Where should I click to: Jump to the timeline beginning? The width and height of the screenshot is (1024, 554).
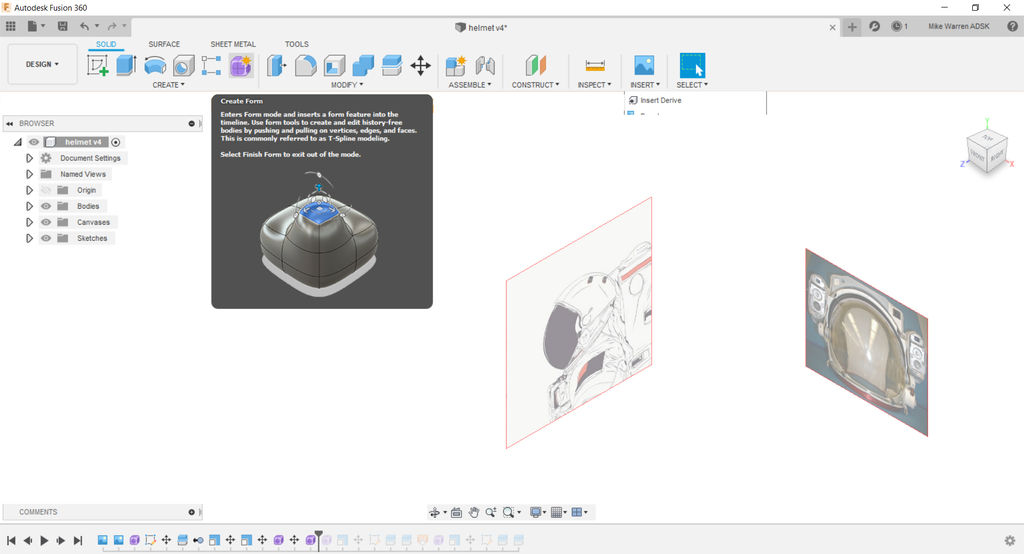point(11,540)
